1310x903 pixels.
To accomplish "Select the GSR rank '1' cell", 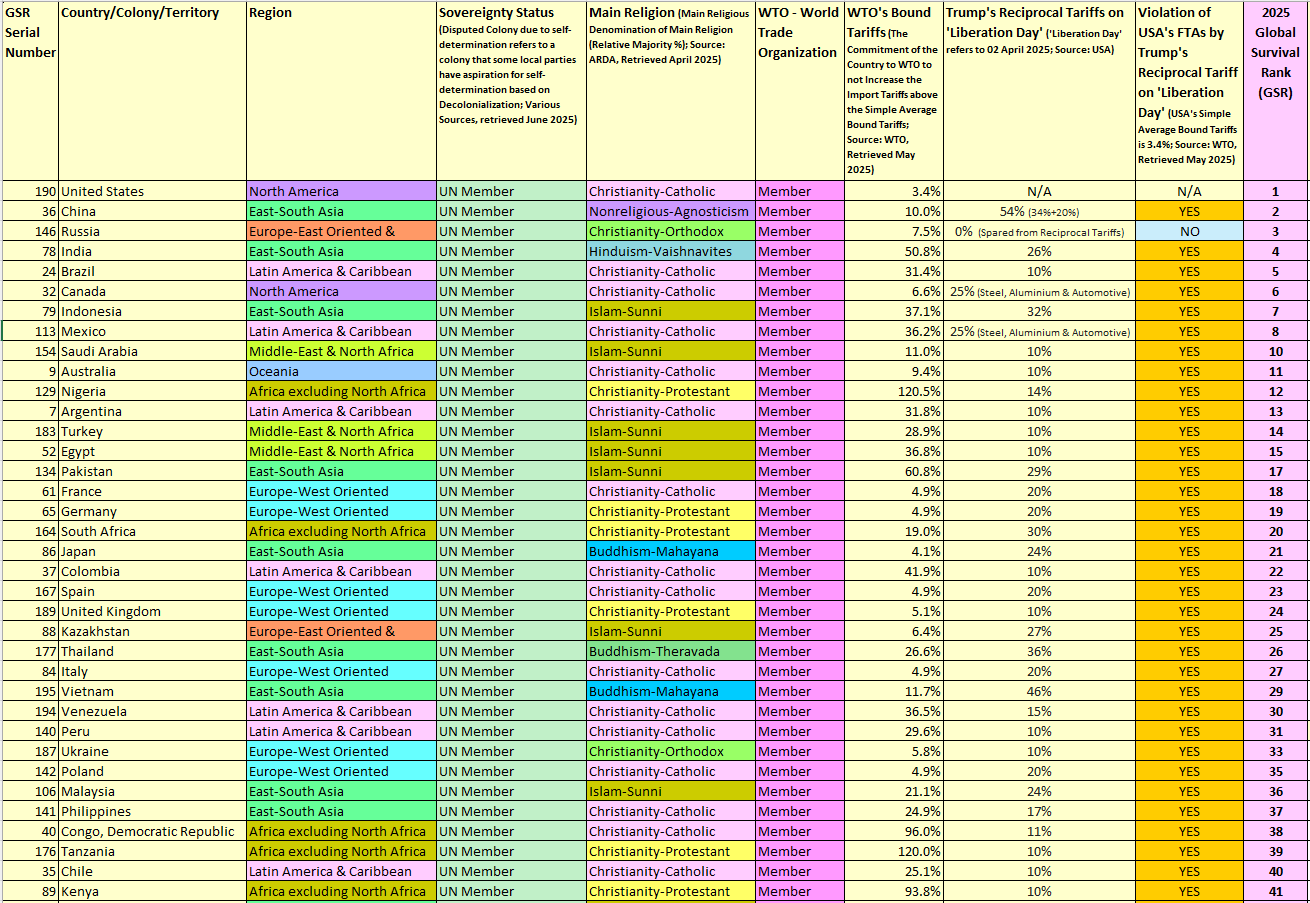I will coord(1275,191).
